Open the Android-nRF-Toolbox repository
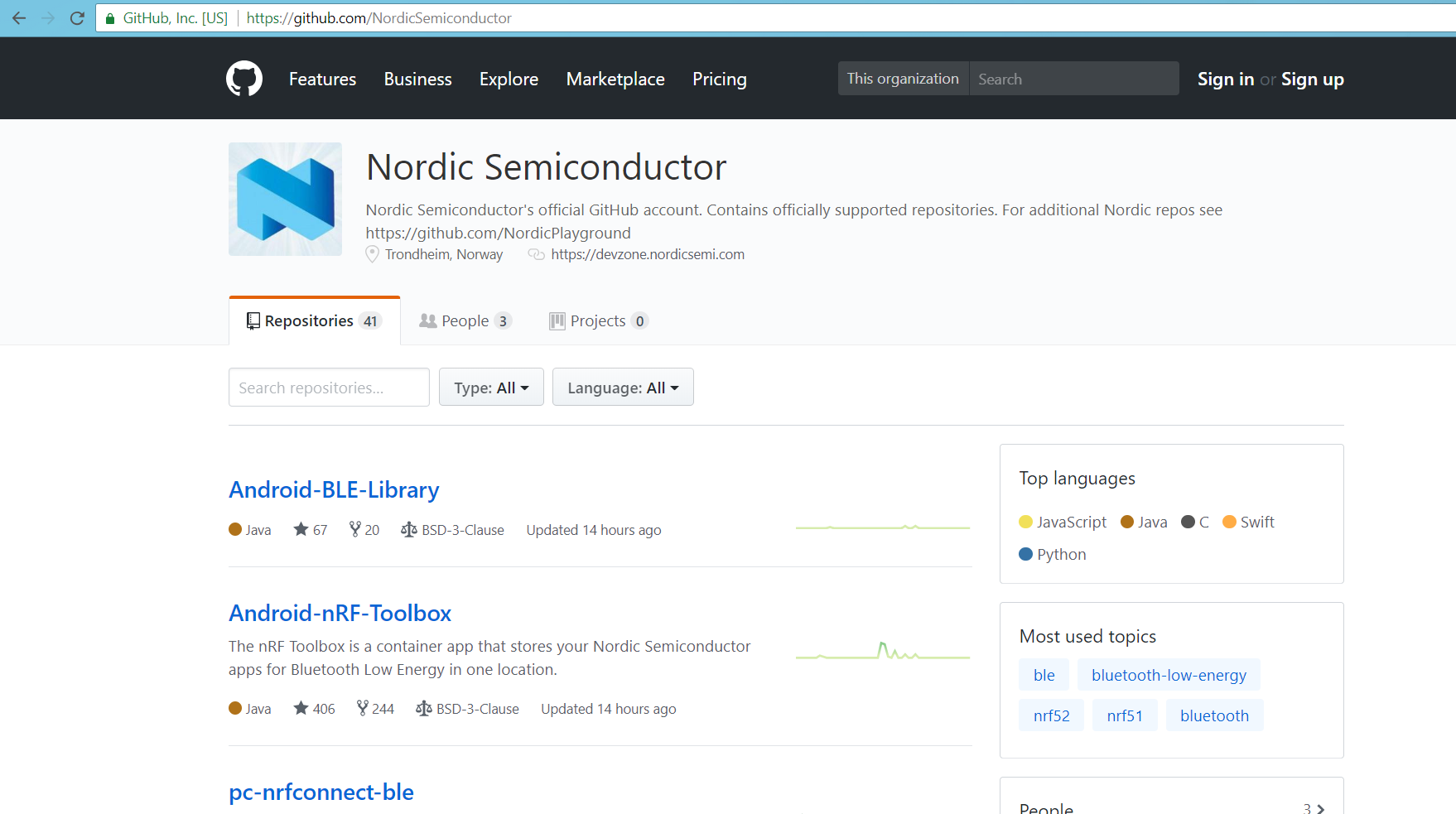1456x814 pixels. tap(340, 613)
